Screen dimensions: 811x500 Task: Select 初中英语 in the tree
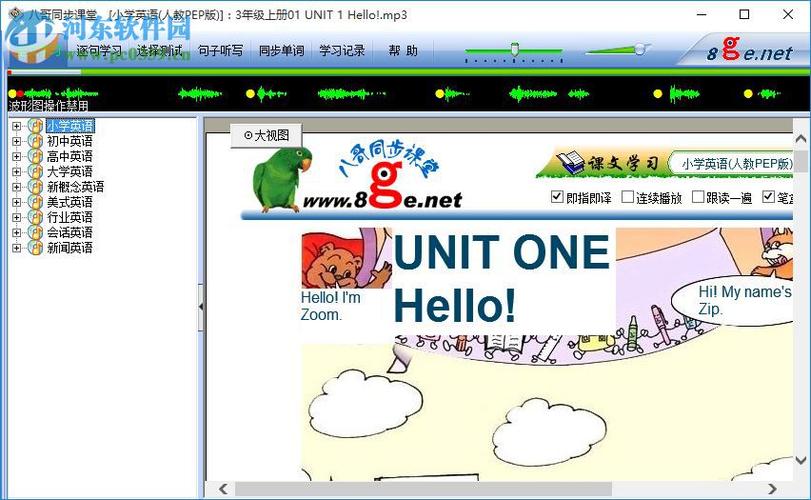coord(70,141)
